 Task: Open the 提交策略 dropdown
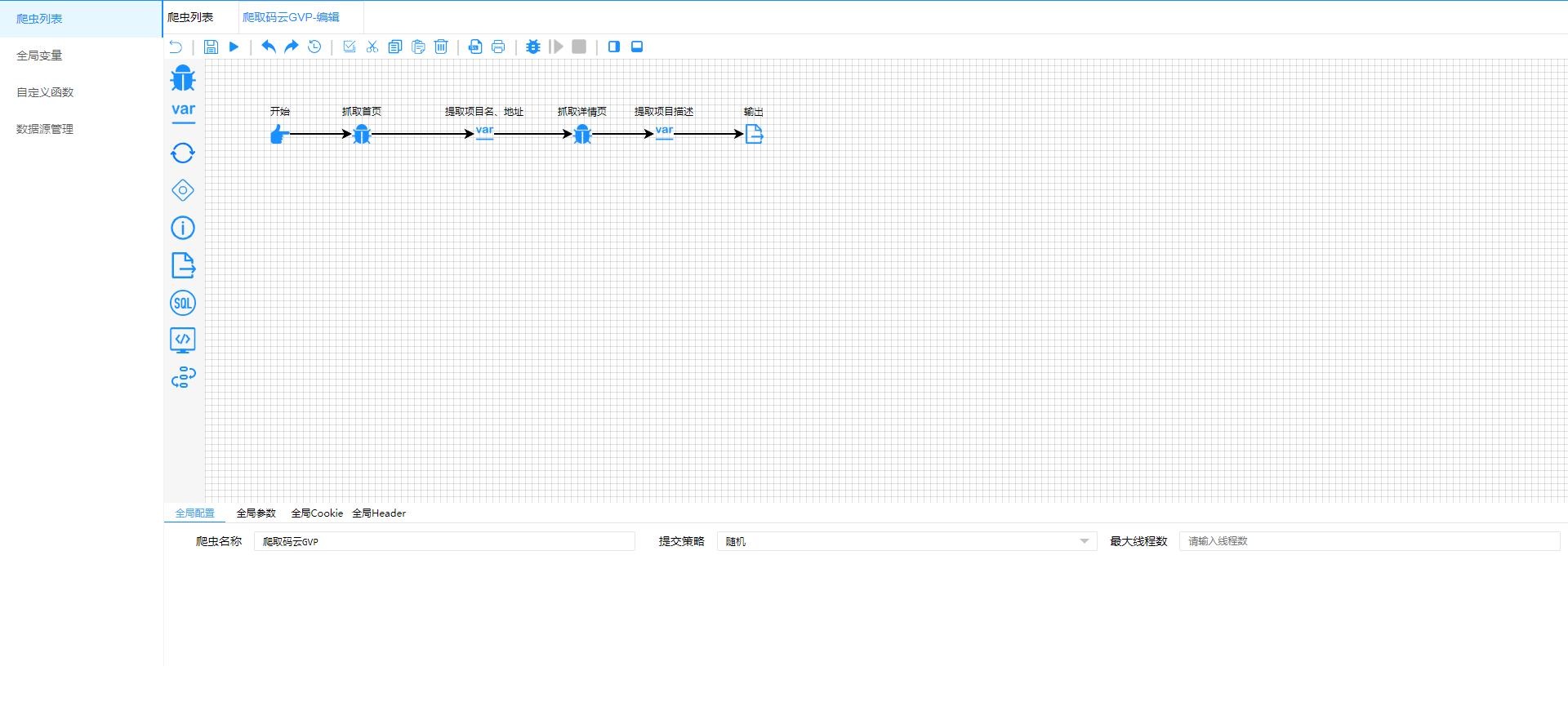pyautogui.click(x=906, y=541)
